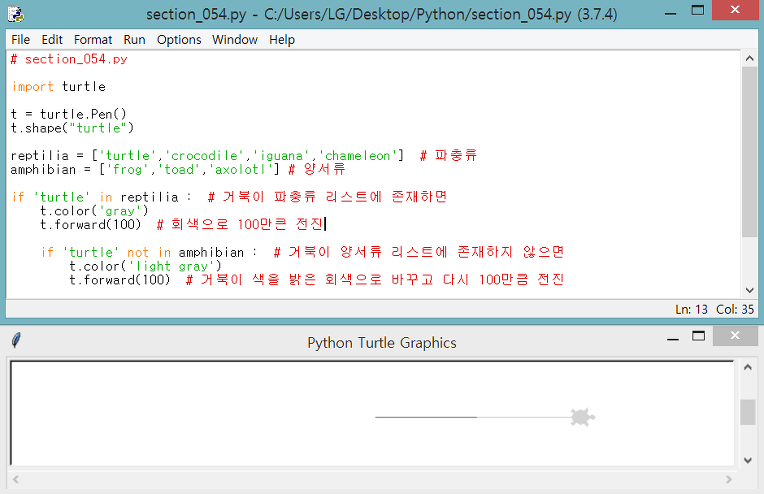This screenshot has width=764, height=494.
Task: Click the comment line '# section_054.py'
Action: click(x=69, y=59)
